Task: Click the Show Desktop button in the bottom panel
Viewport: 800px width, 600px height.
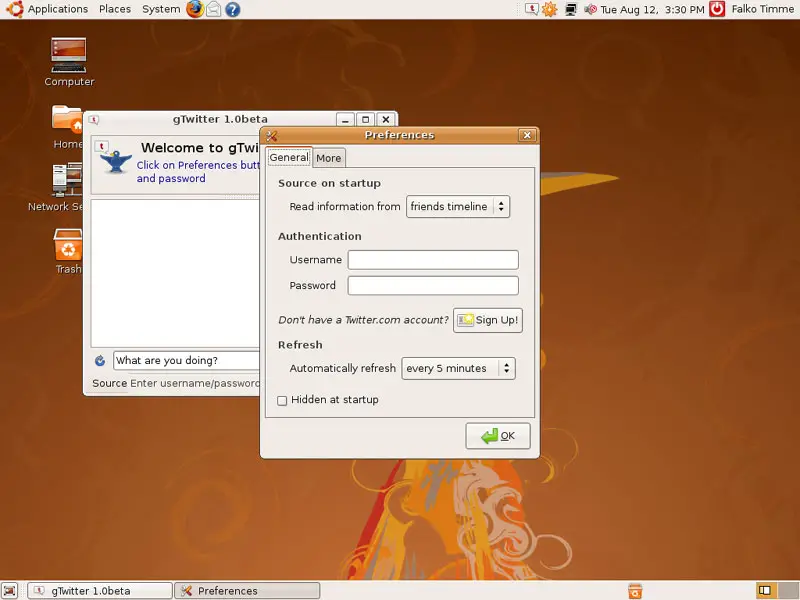Action: (10, 591)
